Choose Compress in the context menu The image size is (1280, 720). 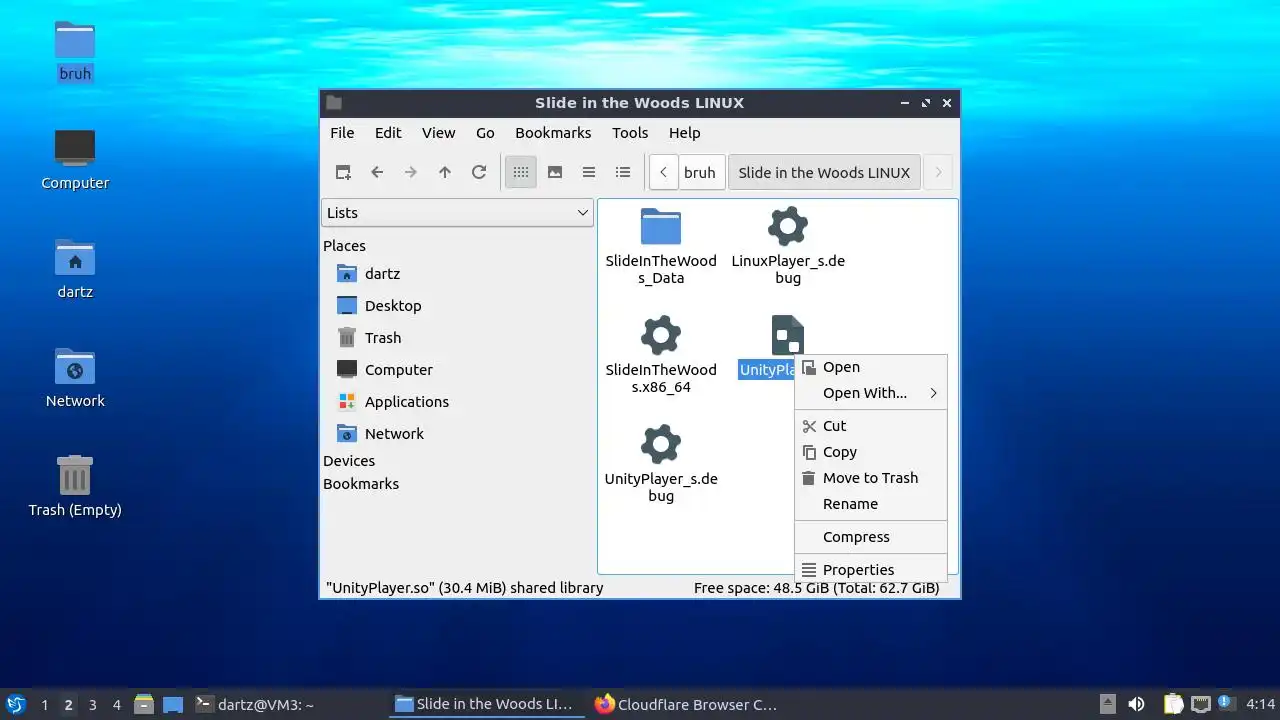(x=870, y=537)
